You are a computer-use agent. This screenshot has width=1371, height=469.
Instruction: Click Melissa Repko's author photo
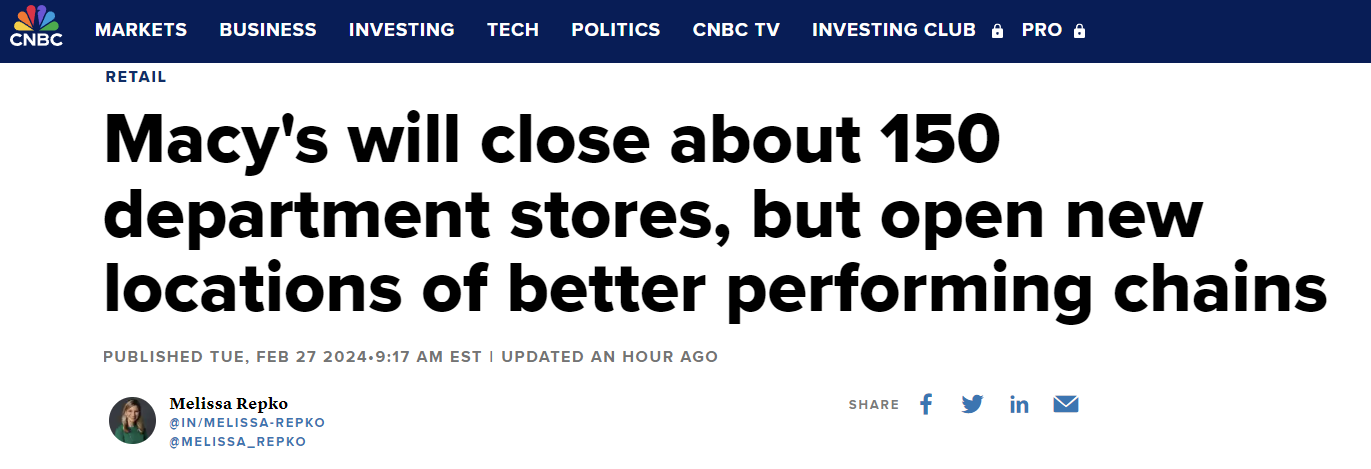click(132, 420)
